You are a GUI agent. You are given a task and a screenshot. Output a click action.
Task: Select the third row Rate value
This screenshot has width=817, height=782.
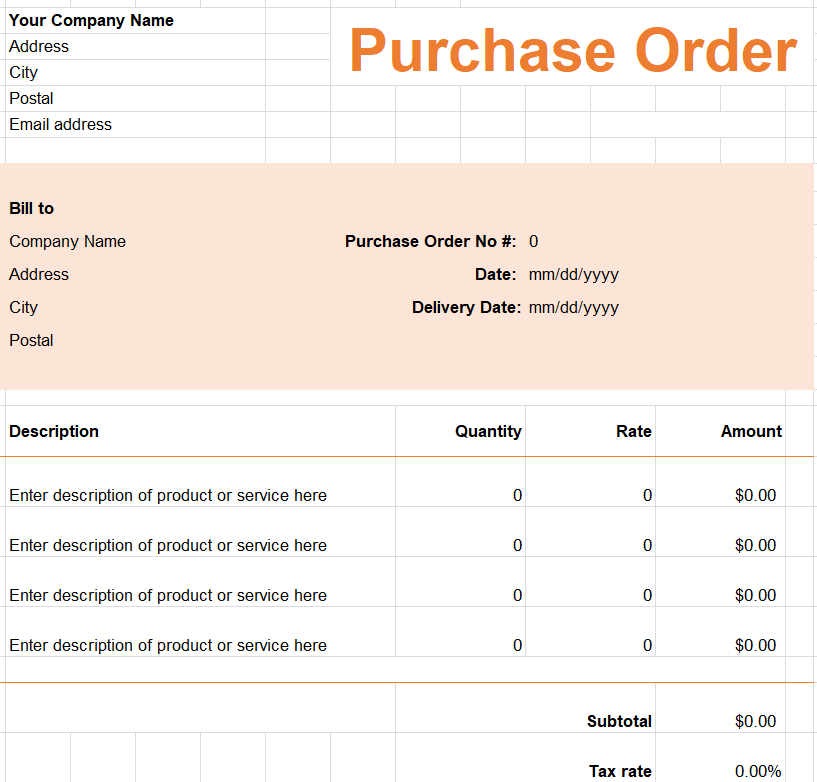(x=648, y=595)
